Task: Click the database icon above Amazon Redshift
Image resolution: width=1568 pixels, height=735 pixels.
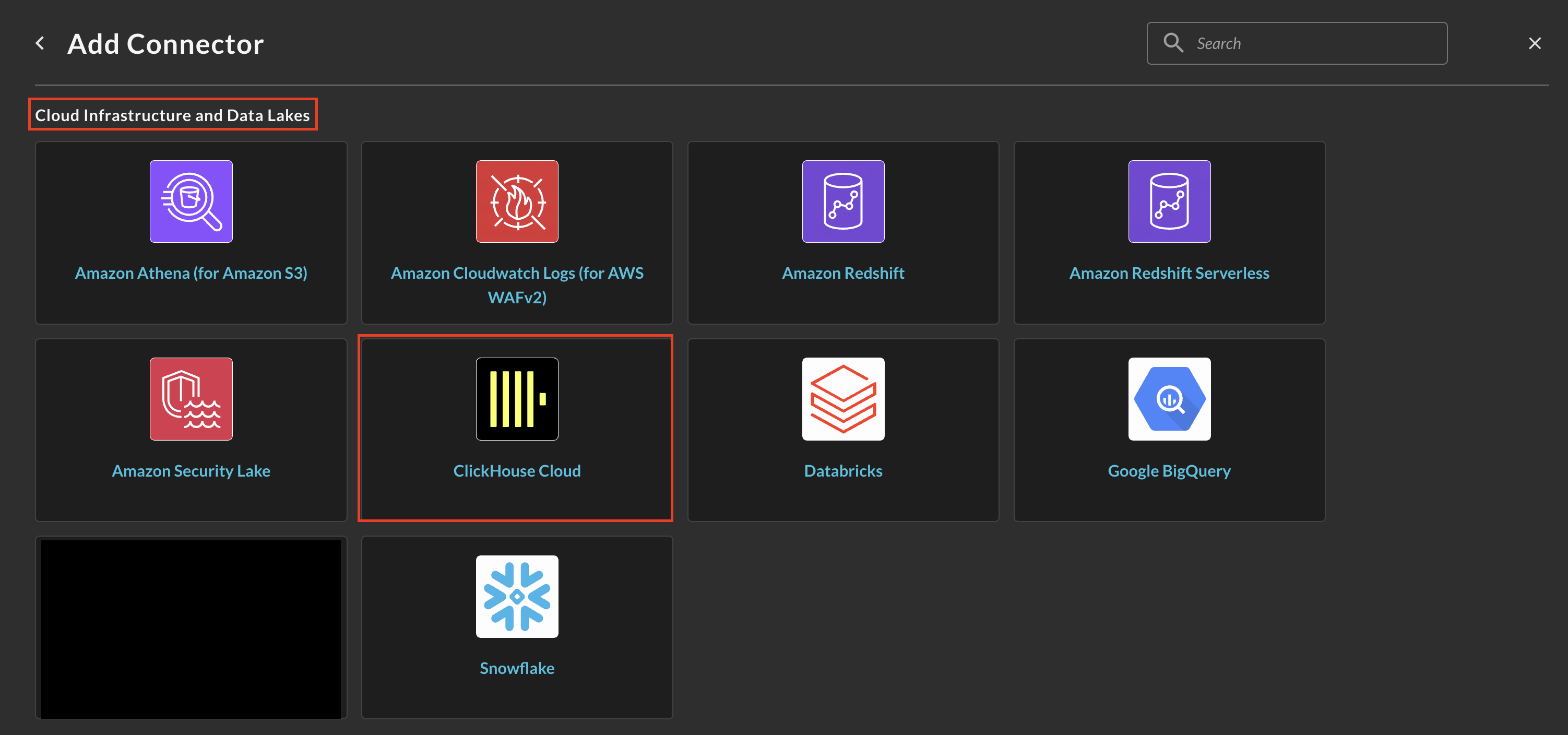Action: [x=843, y=201]
